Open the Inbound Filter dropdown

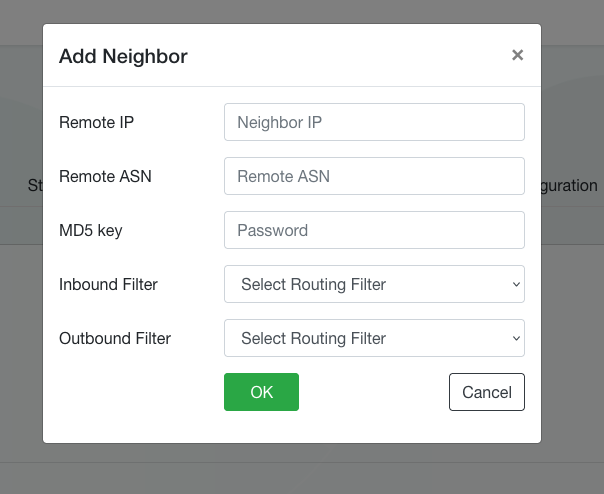tap(374, 285)
